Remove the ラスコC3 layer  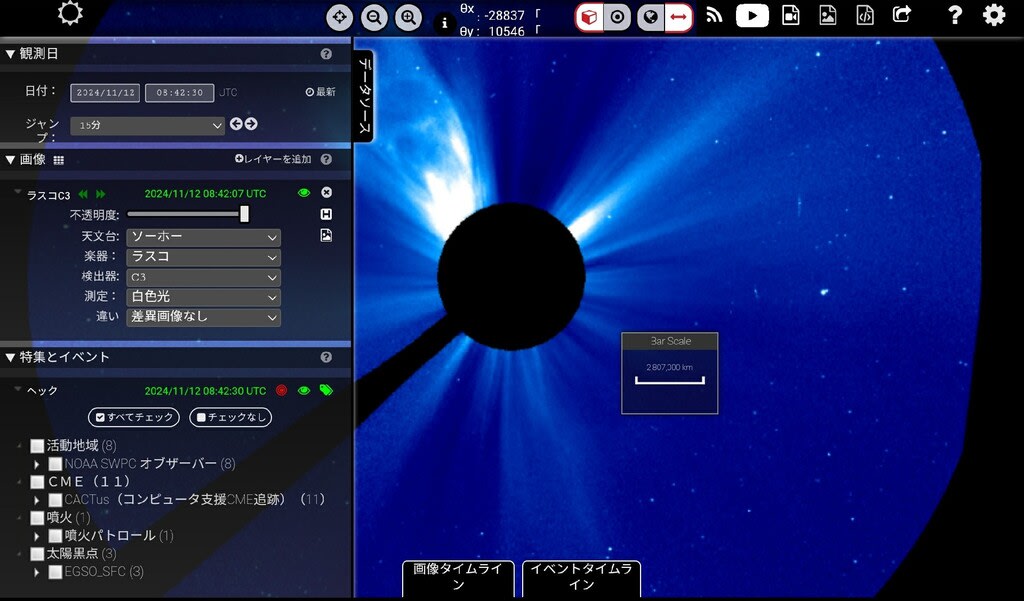[x=327, y=193]
